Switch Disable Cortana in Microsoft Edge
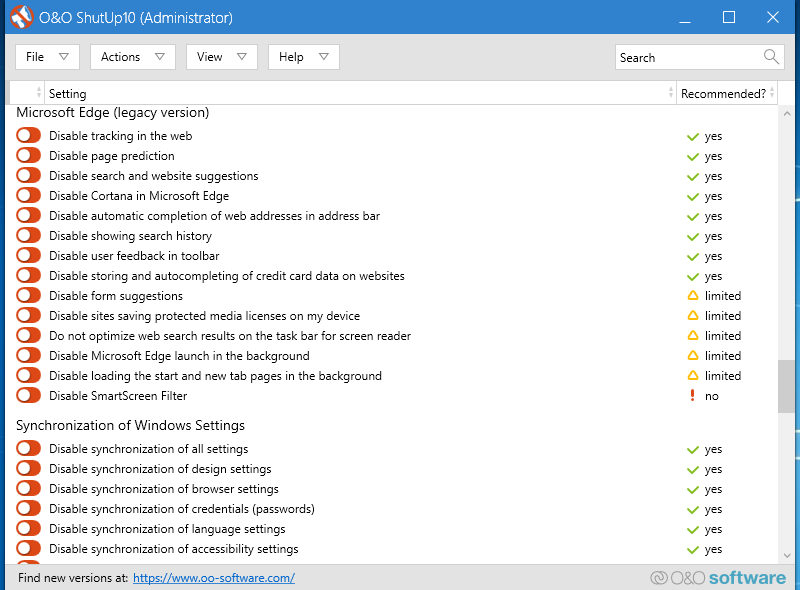This screenshot has width=800, height=590. point(28,195)
